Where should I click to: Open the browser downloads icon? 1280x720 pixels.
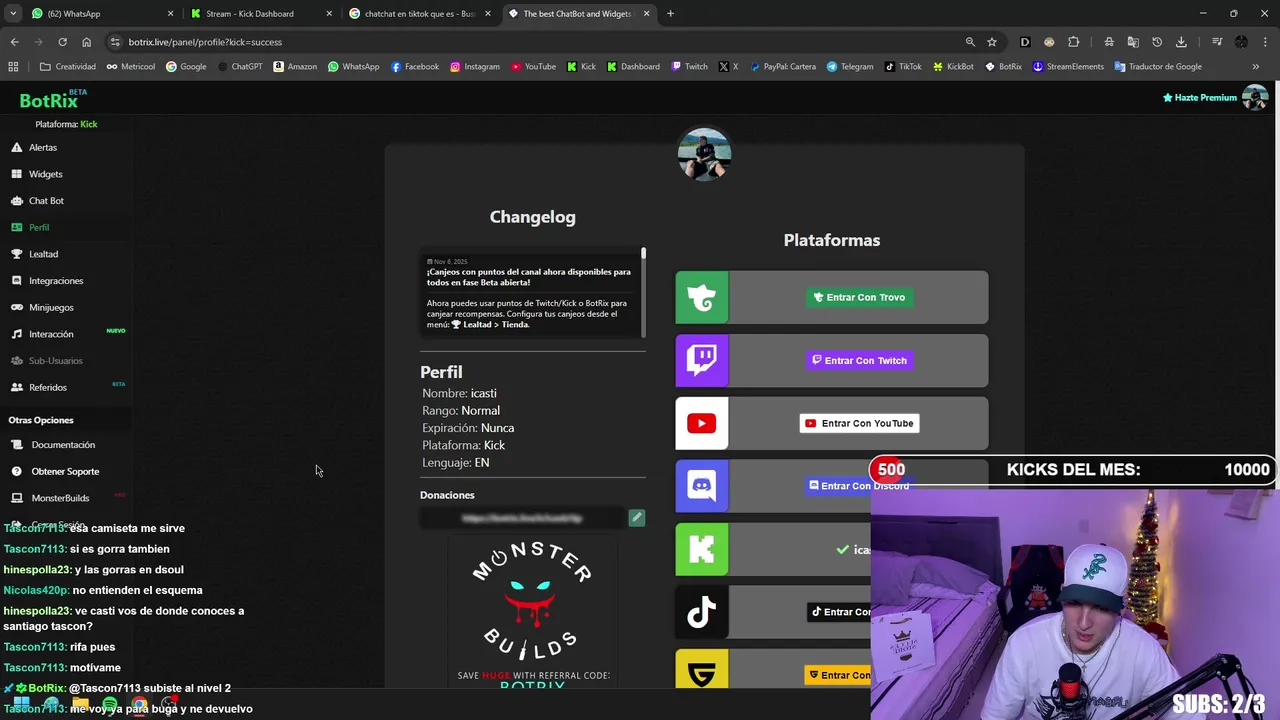click(x=1181, y=42)
